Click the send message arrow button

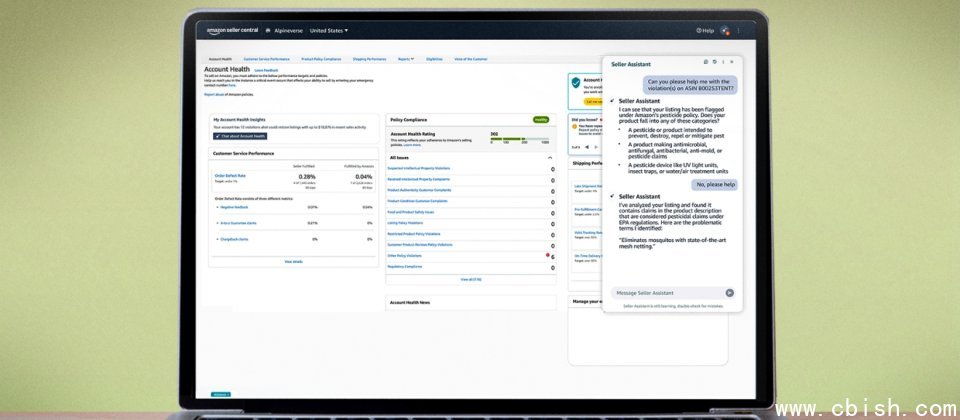(729, 293)
